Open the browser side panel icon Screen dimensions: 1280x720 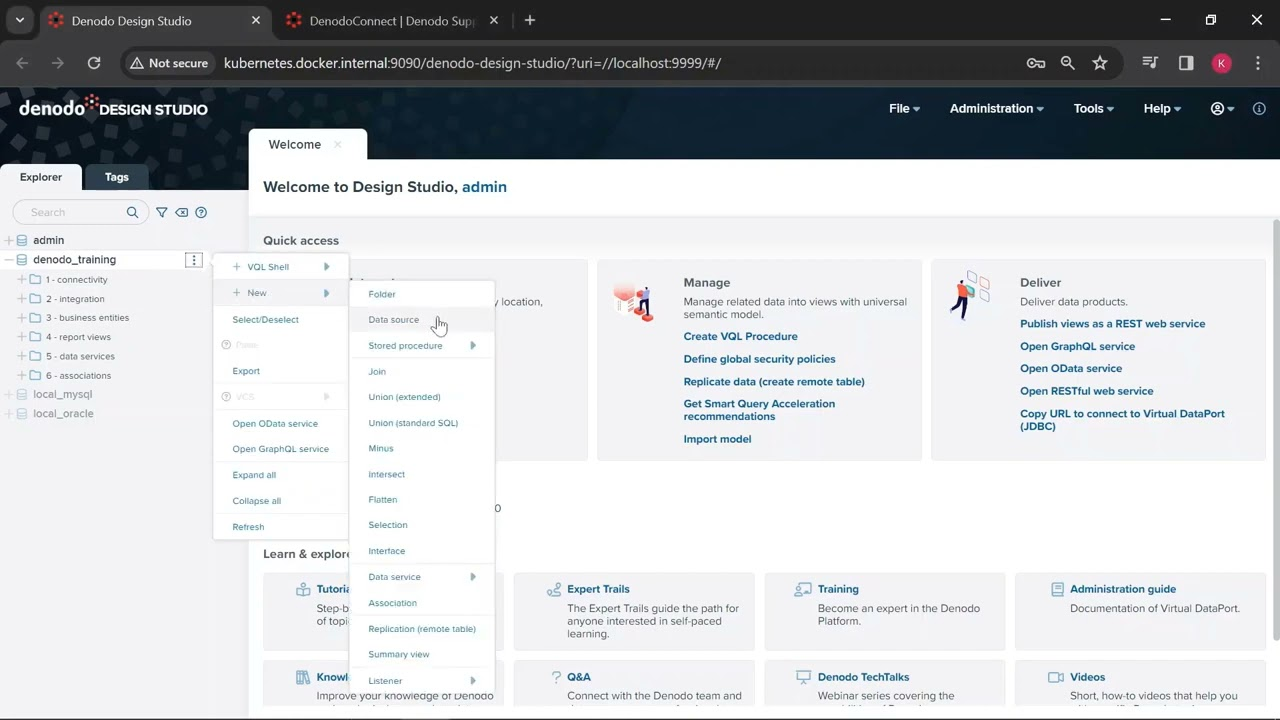click(x=1186, y=63)
